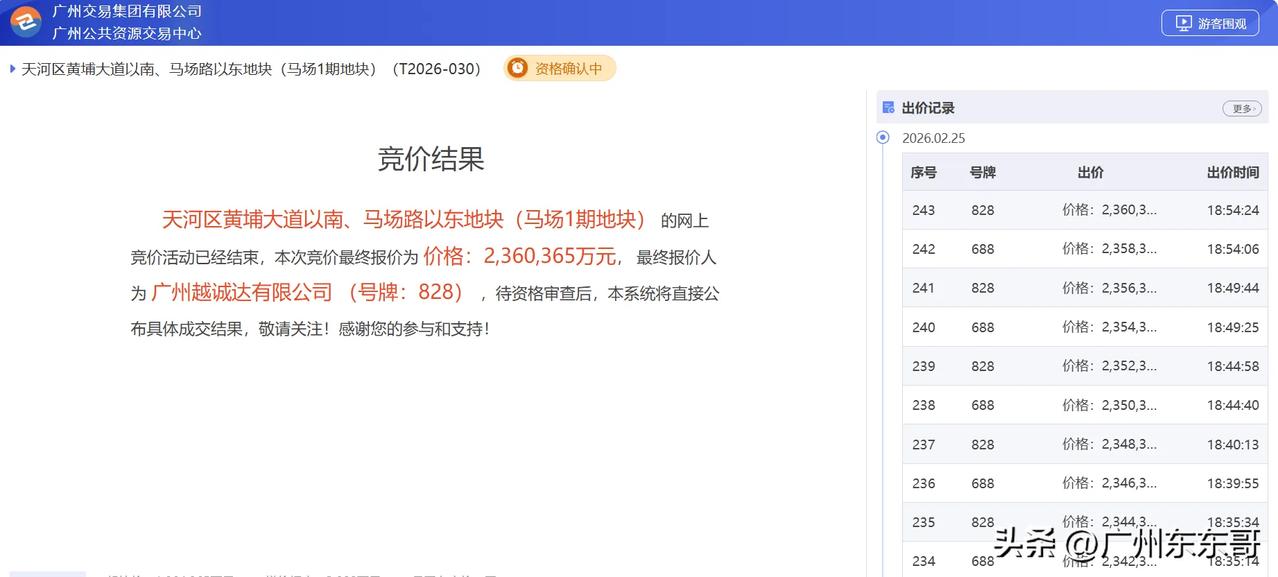Click the 更多 button in bid records
This screenshot has height=577, width=1278.
[1241, 108]
